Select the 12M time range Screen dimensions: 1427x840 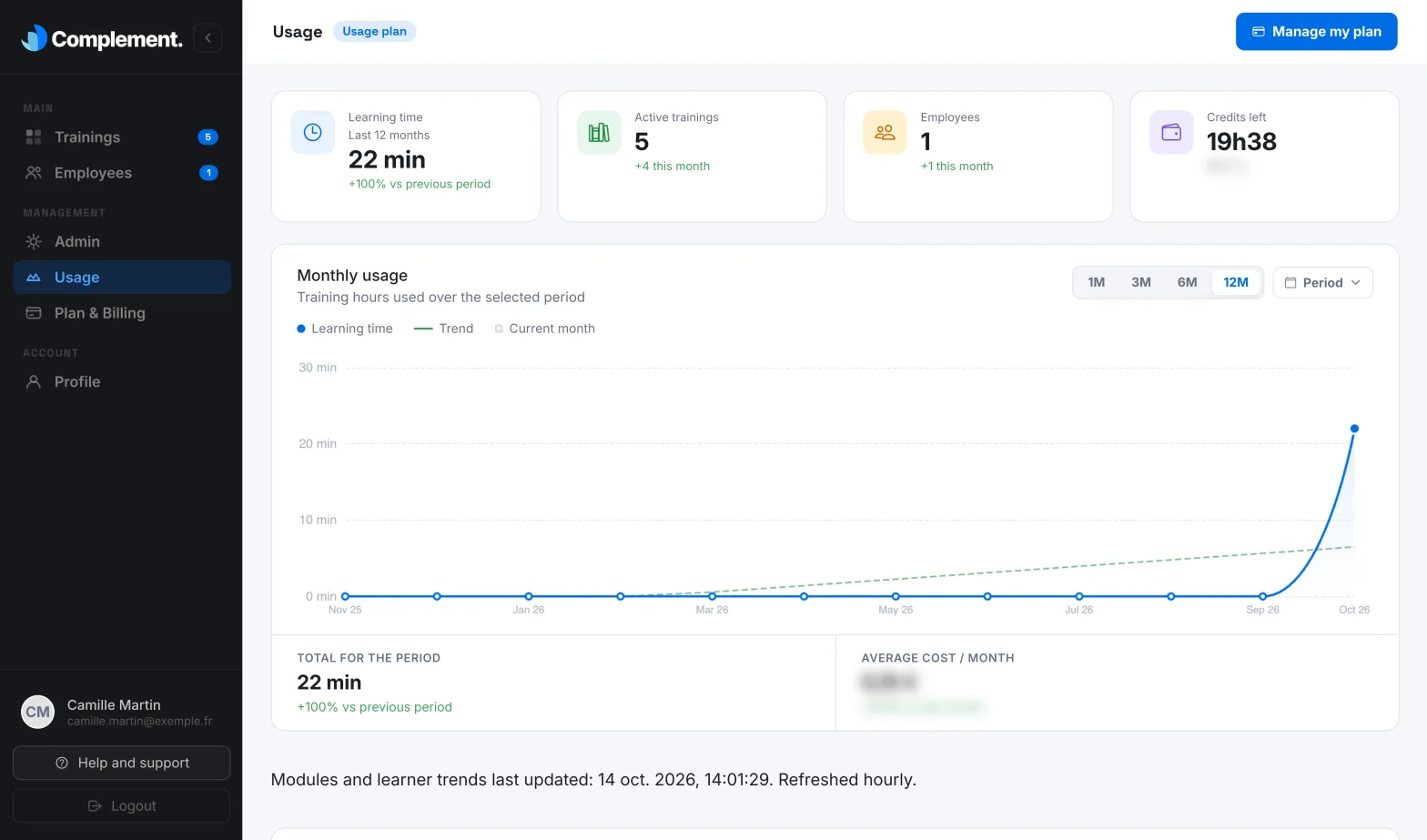coord(1236,283)
